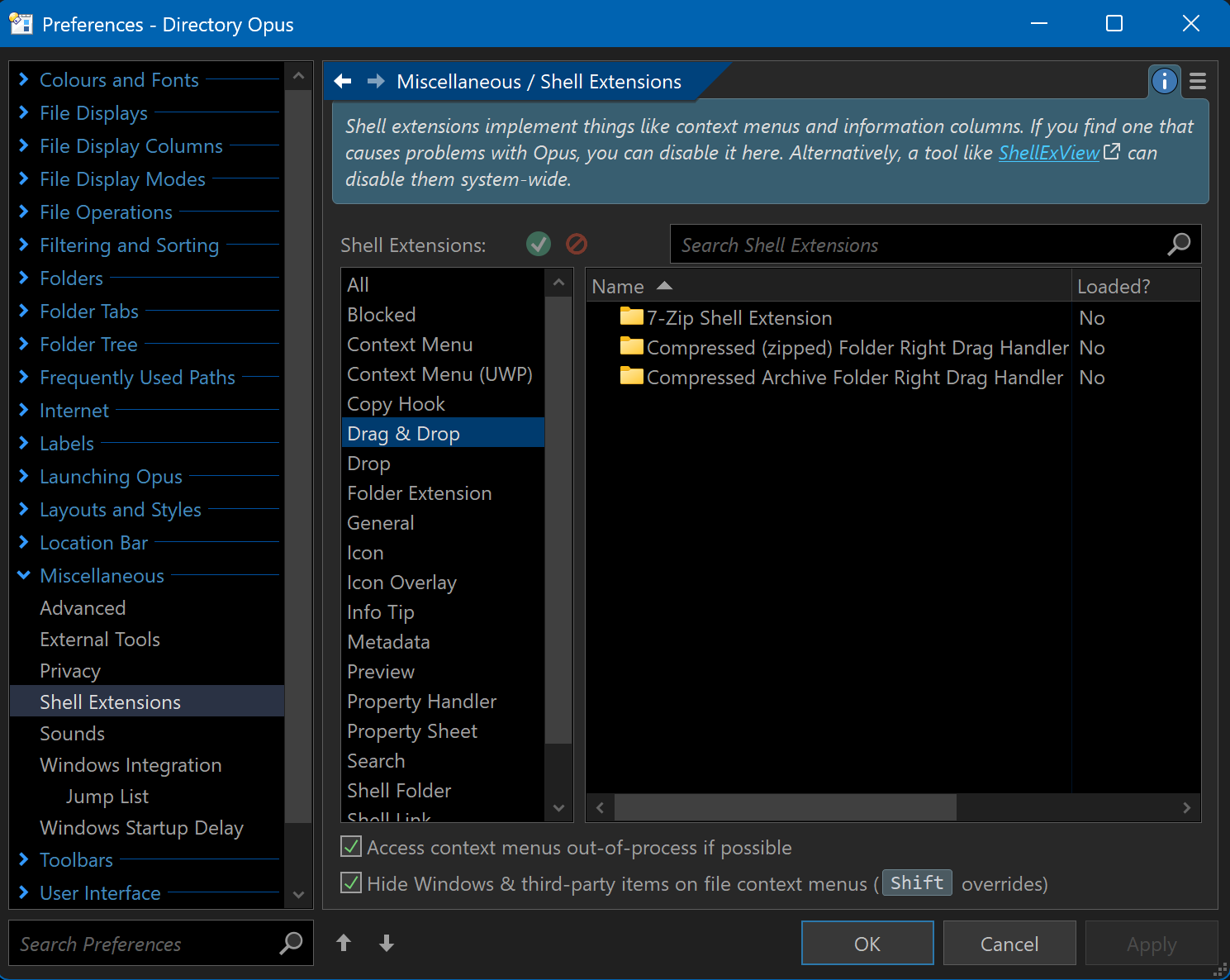Open the ShellExView link
Image resolution: width=1230 pixels, height=980 pixels.
coord(1049,153)
